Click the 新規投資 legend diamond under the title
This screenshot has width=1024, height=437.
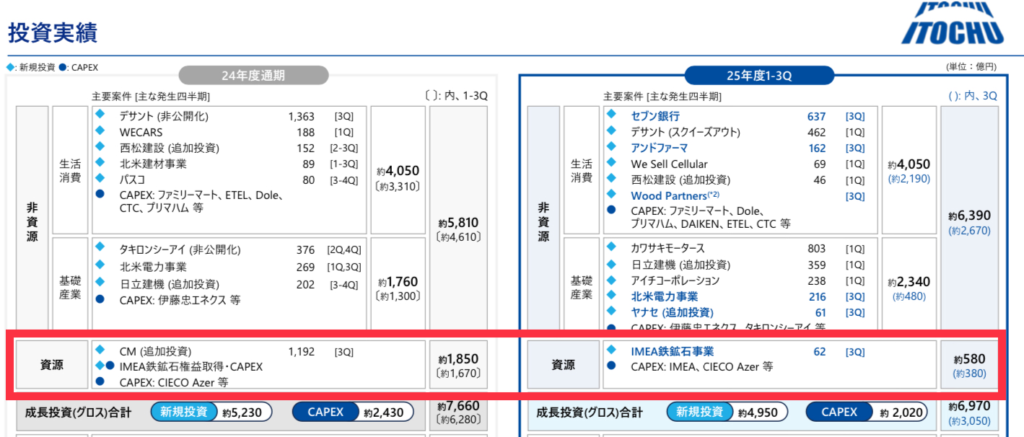(x=11, y=68)
